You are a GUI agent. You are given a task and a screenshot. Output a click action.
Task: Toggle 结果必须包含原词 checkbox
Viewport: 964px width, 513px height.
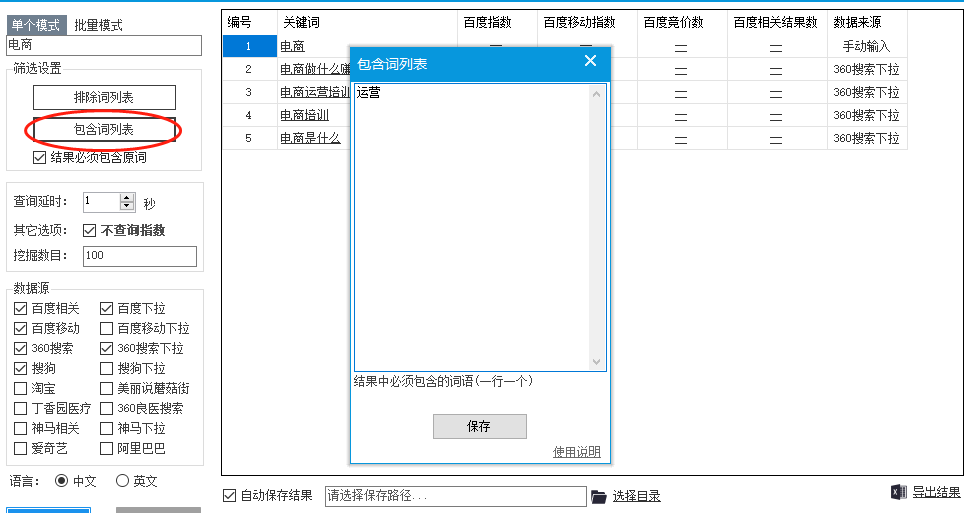point(39,157)
